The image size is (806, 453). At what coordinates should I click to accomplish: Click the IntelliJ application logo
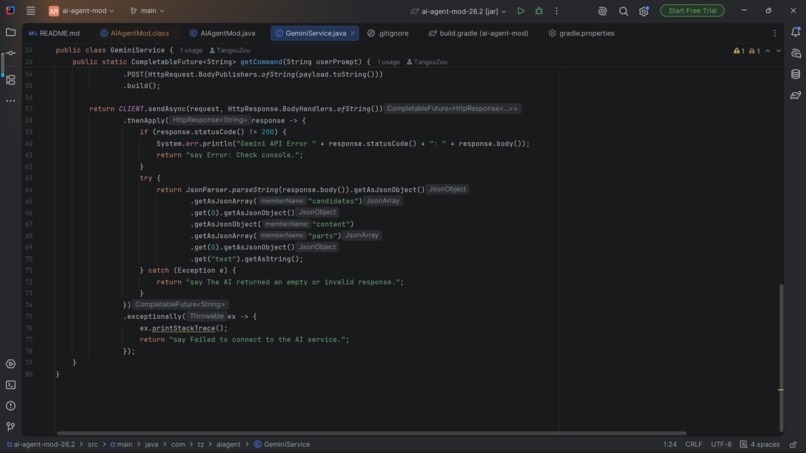point(10,10)
